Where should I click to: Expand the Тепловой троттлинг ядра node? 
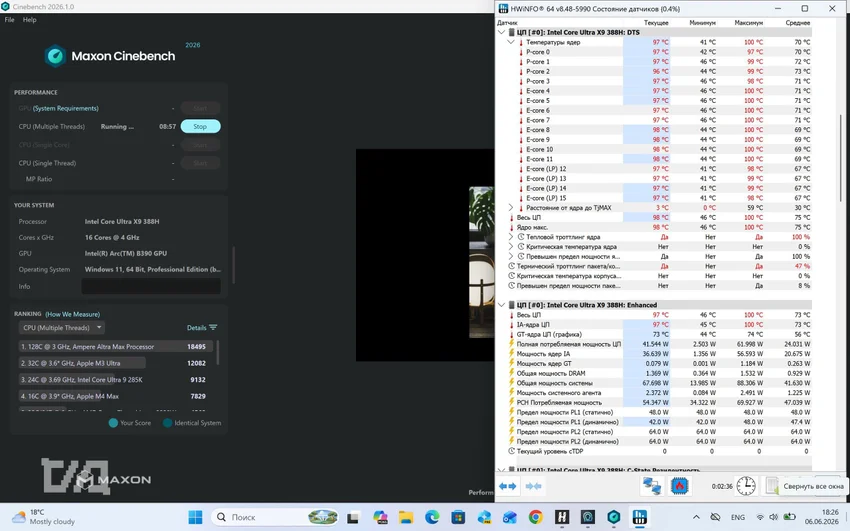coord(511,237)
